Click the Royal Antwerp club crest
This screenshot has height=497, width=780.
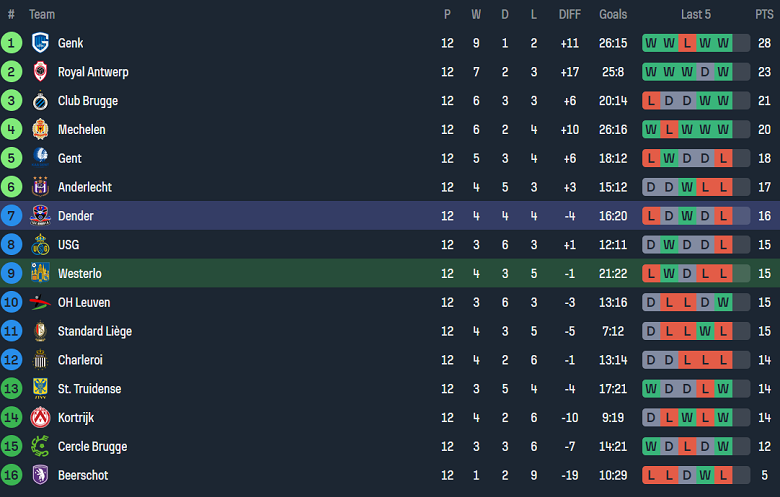tap(40, 72)
